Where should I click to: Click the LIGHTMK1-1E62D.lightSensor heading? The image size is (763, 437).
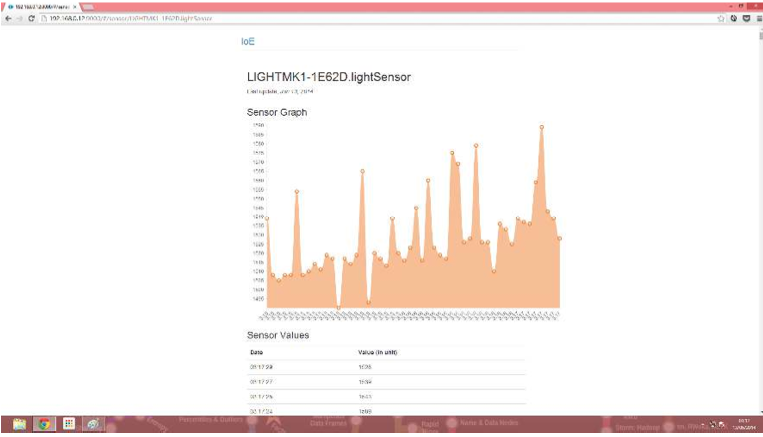[x=328, y=77]
